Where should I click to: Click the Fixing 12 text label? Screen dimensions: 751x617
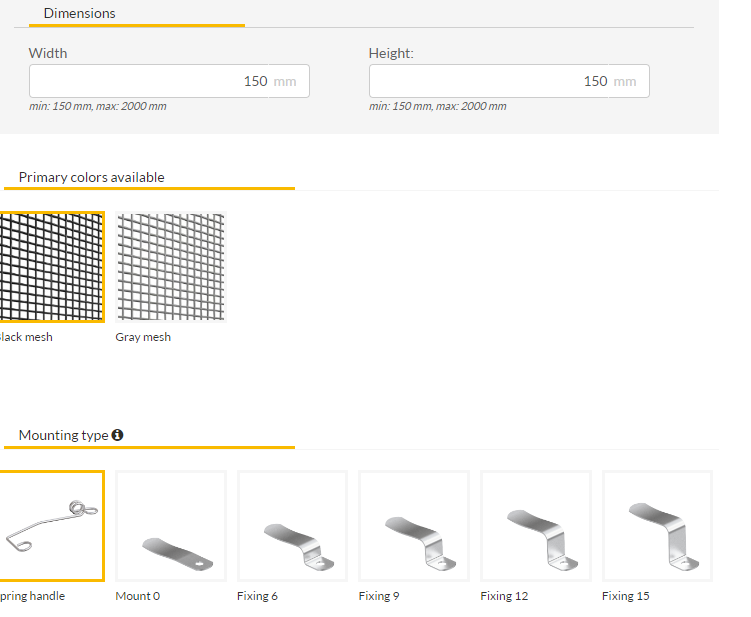point(504,596)
